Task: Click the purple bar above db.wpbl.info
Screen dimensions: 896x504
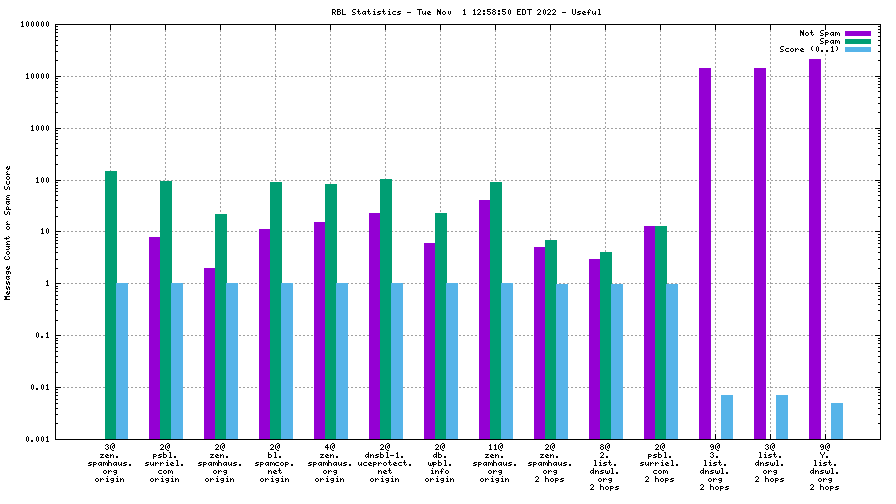Action: [x=429, y=340]
